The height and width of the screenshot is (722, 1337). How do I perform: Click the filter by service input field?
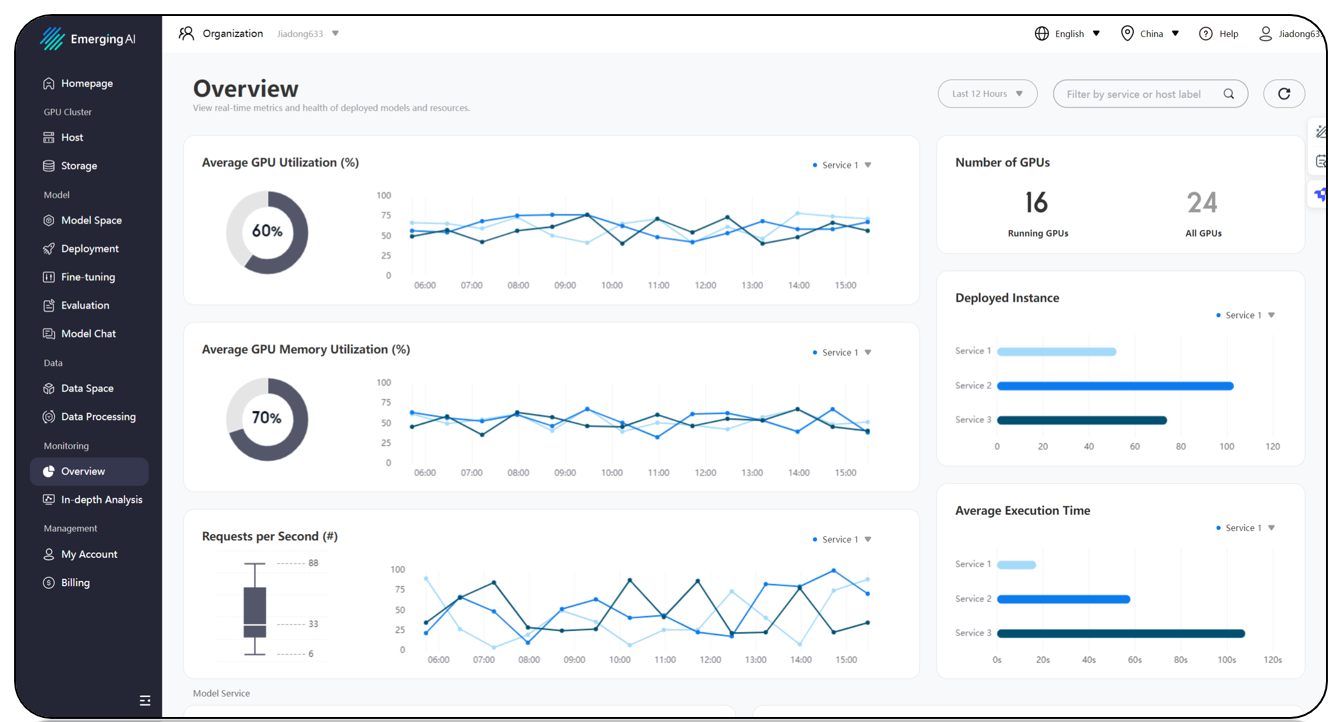point(1150,94)
